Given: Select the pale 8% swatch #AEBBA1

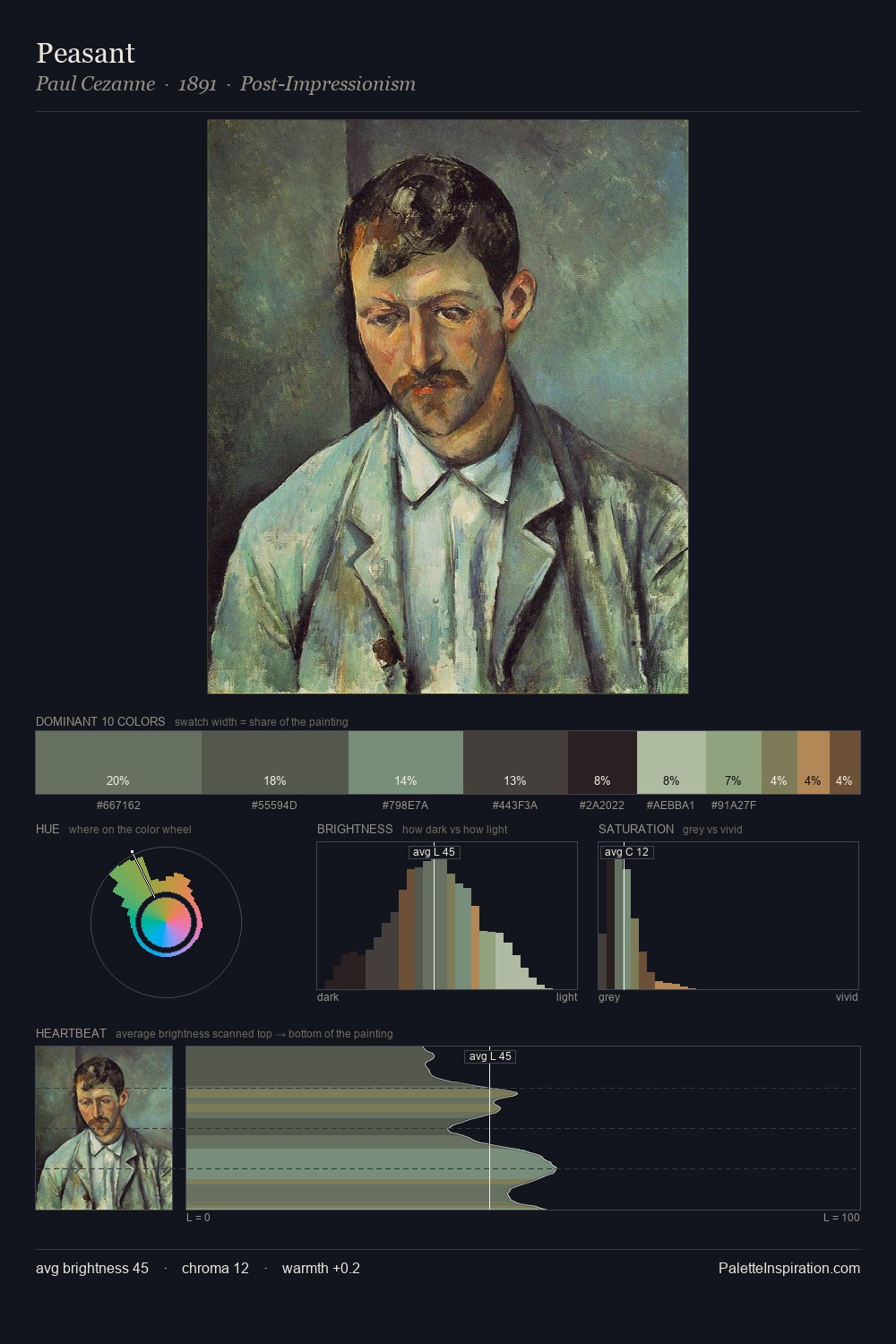Looking at the screenshot, I should pos(671,762).
